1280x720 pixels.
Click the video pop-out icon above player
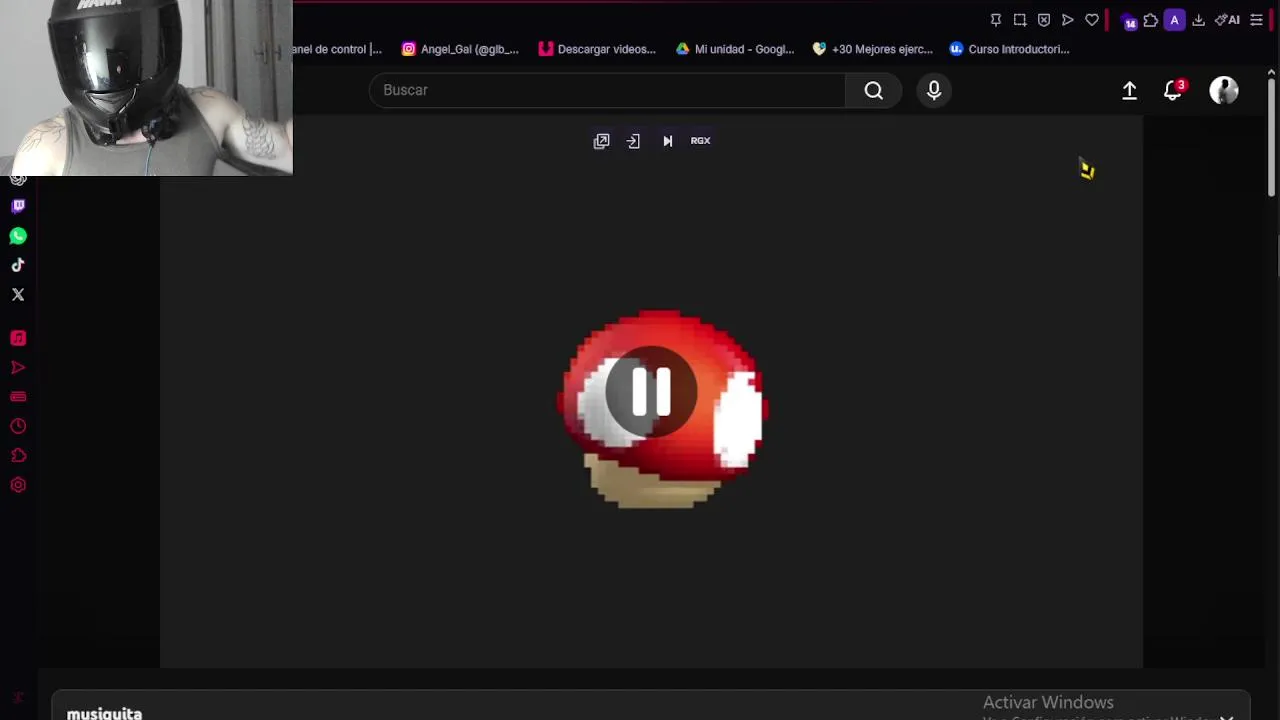coord(601,141)
